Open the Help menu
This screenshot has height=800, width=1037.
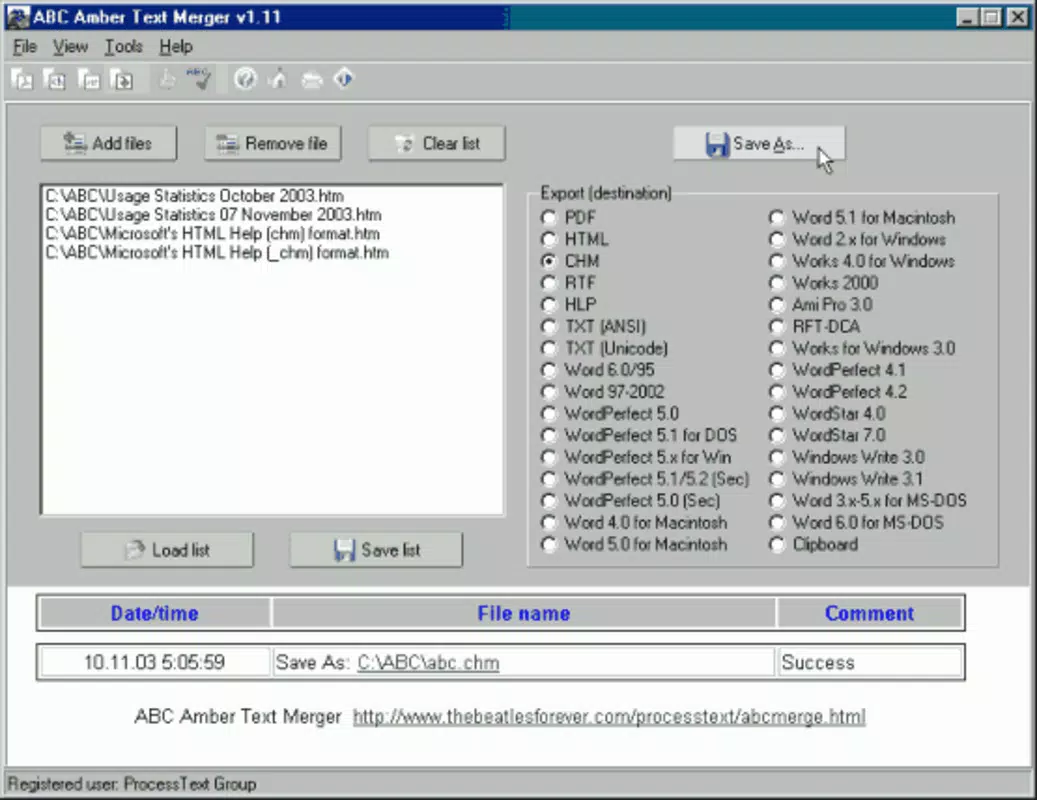point(175,47)
